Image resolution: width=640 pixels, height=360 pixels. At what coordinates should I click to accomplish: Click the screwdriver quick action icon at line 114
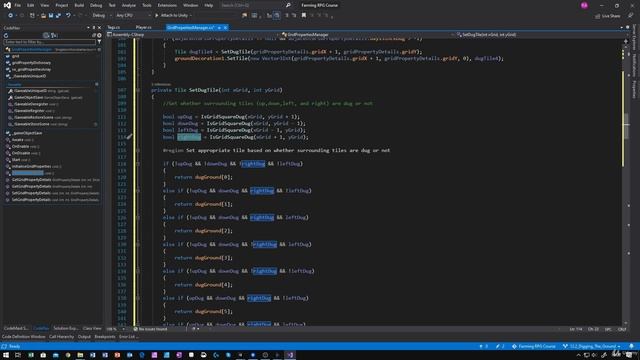(129, 137)
